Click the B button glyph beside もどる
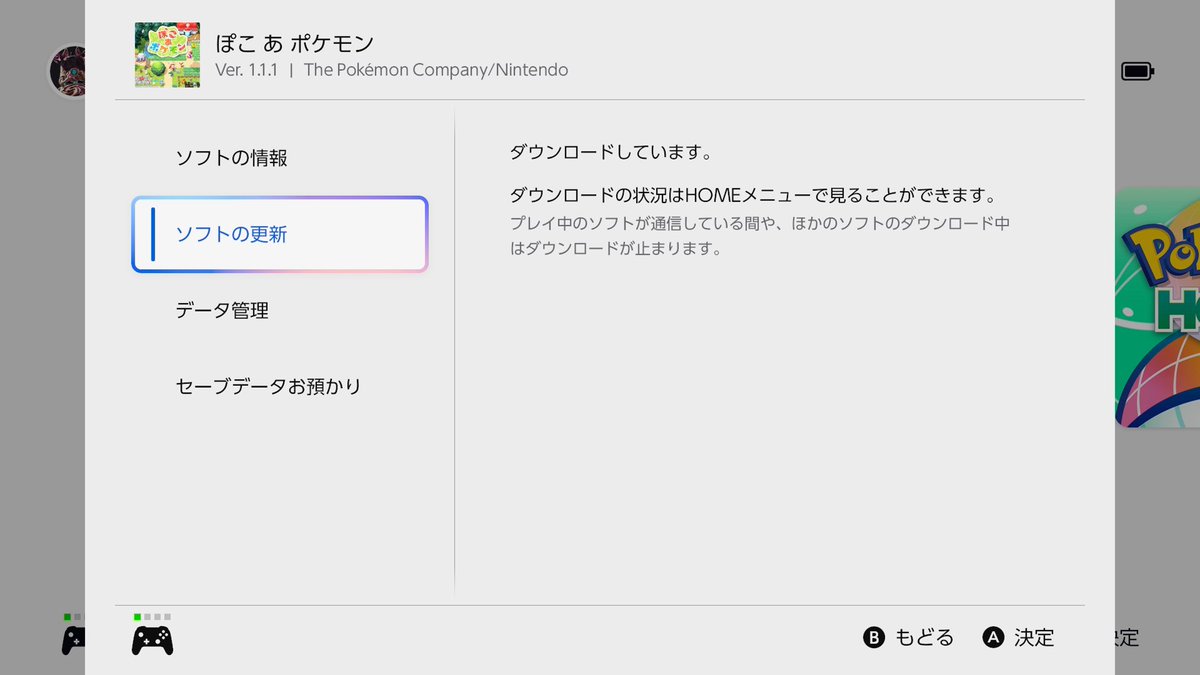Image resolution: width=1200 pixels, height=675 pixels. (874, 637)
